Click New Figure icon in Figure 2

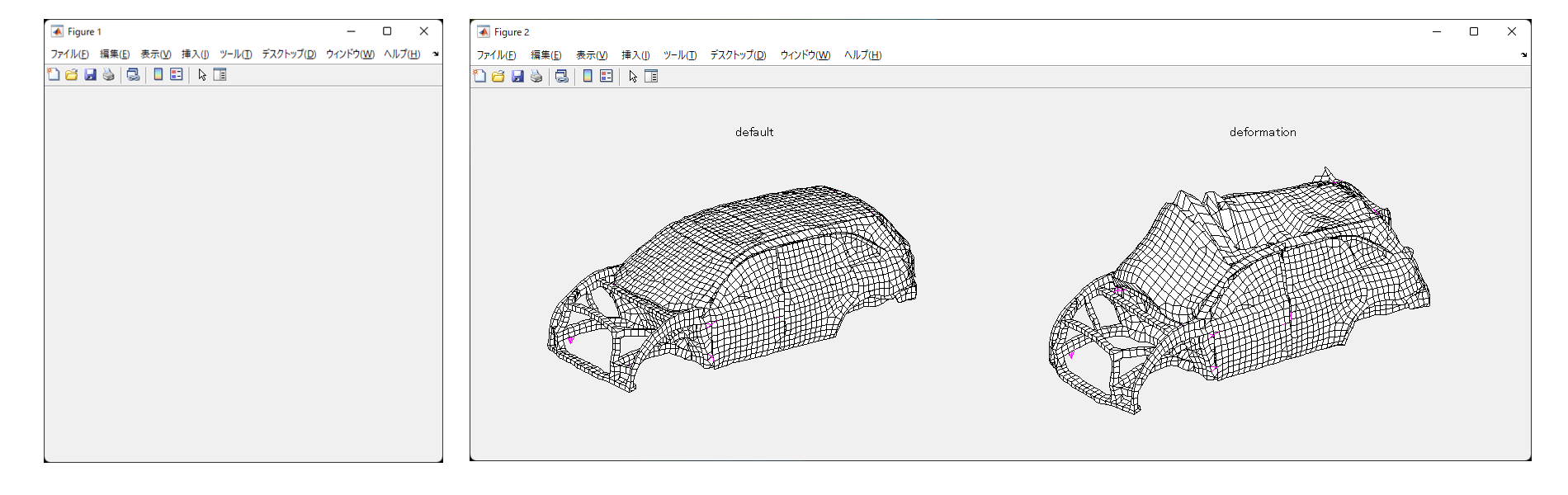479,76
